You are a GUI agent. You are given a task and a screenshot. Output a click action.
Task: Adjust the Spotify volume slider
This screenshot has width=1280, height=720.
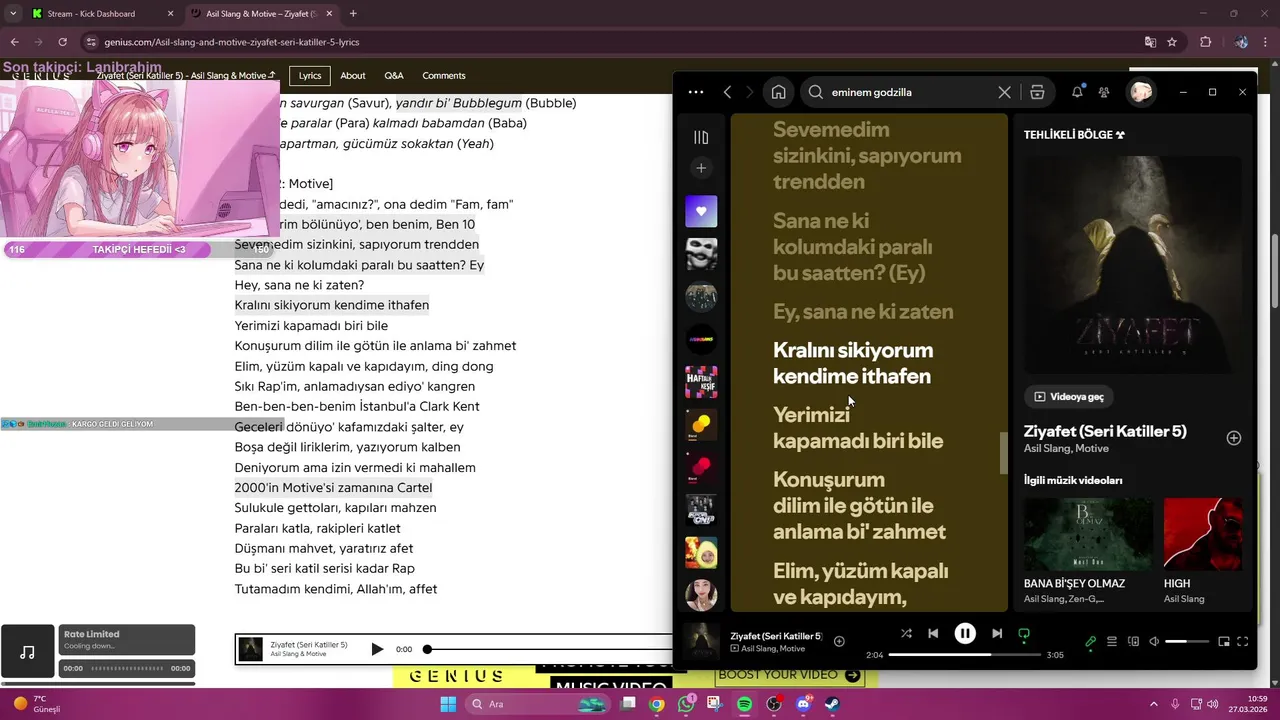point(1188,642)
